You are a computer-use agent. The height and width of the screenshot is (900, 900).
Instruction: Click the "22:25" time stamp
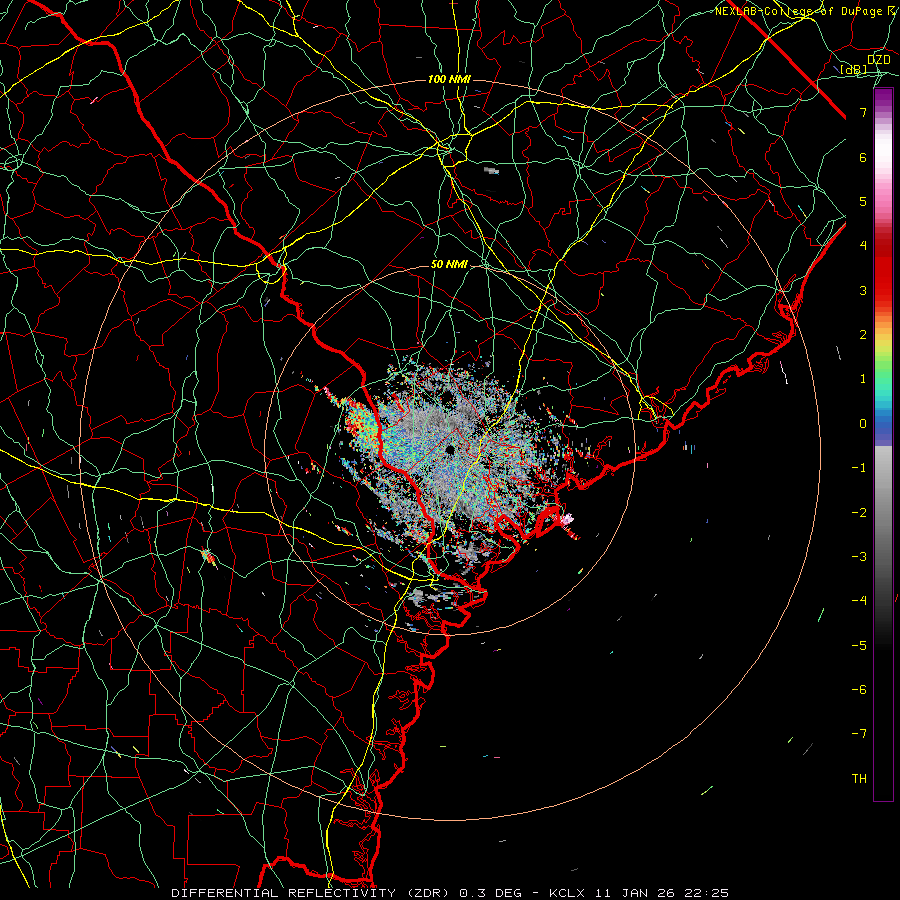(705, 893)
